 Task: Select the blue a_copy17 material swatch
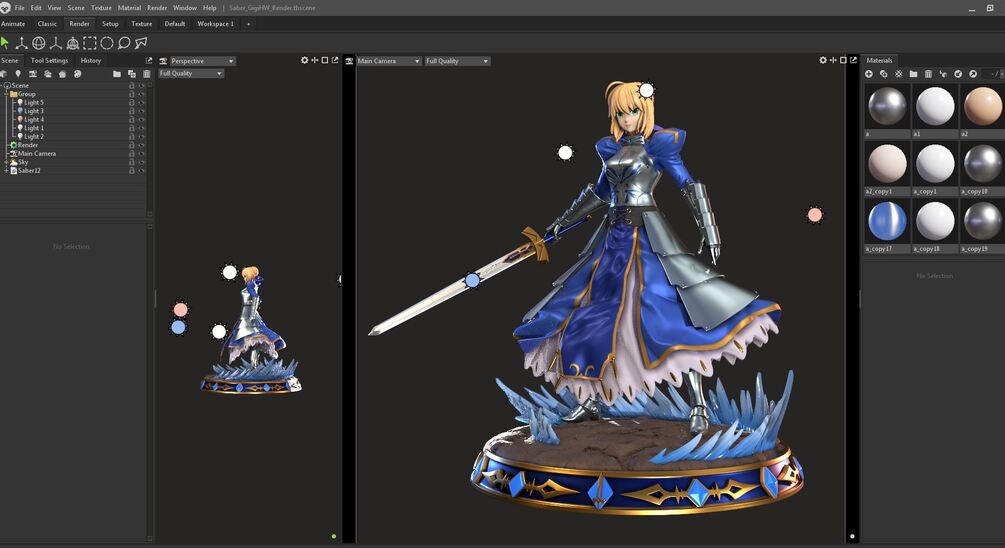click(x=887, y=220)
